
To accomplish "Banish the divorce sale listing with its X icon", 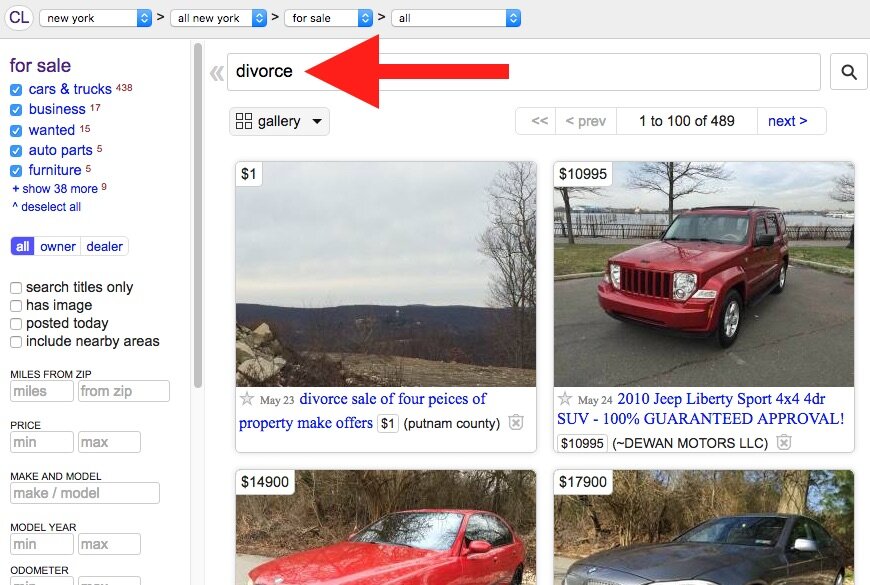I will 516,423.
